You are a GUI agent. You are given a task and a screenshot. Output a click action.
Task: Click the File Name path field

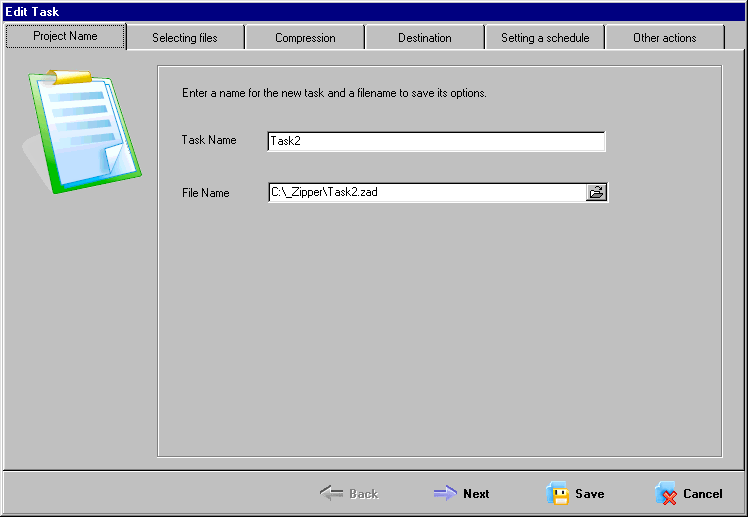(x=427, y=192)
